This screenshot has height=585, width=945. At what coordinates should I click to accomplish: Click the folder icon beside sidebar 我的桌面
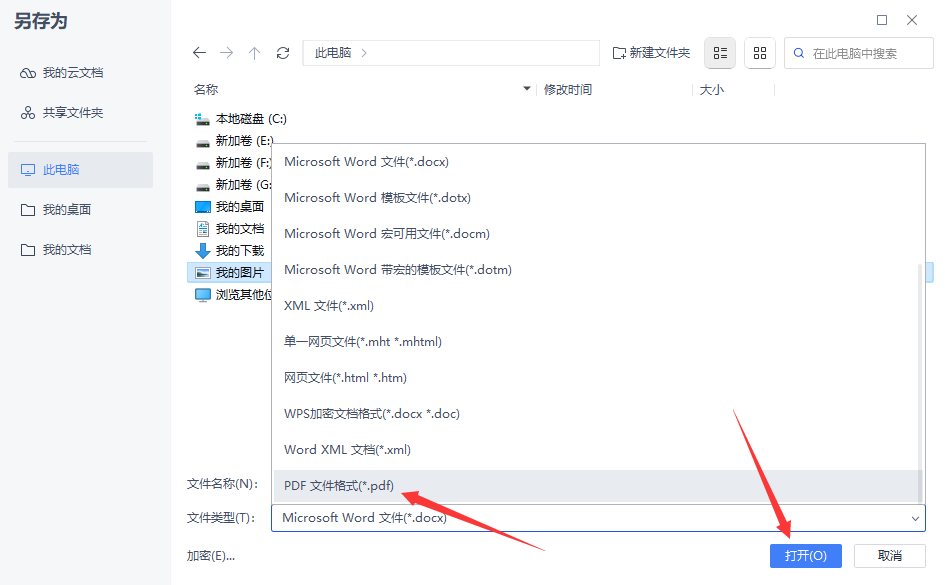(x=28, y=210)
